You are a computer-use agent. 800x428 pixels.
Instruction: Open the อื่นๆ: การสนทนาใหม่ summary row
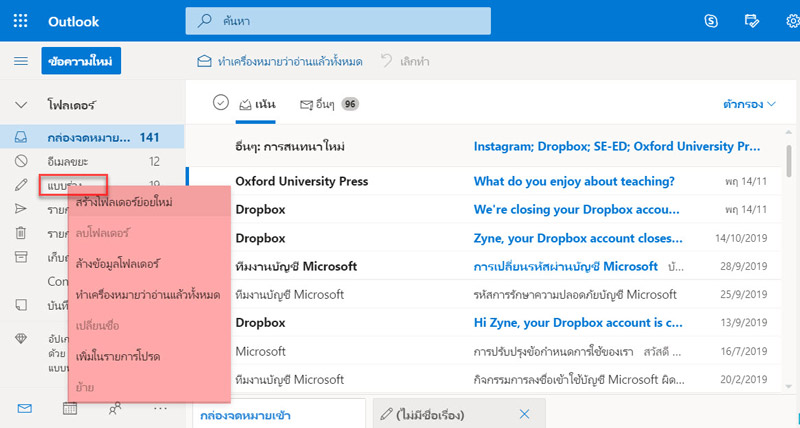pyautogui.click(x=483, y=147)
